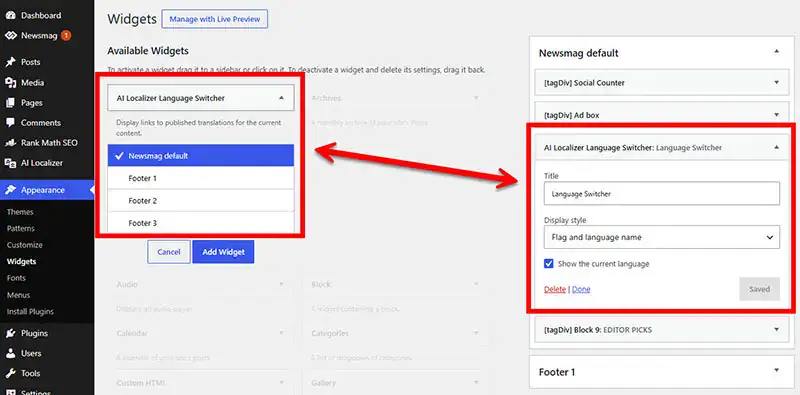800x395 pixels.
Task: Click the Comments speech bubble icon
Action: pyautogui.click(x=11, y=123)
